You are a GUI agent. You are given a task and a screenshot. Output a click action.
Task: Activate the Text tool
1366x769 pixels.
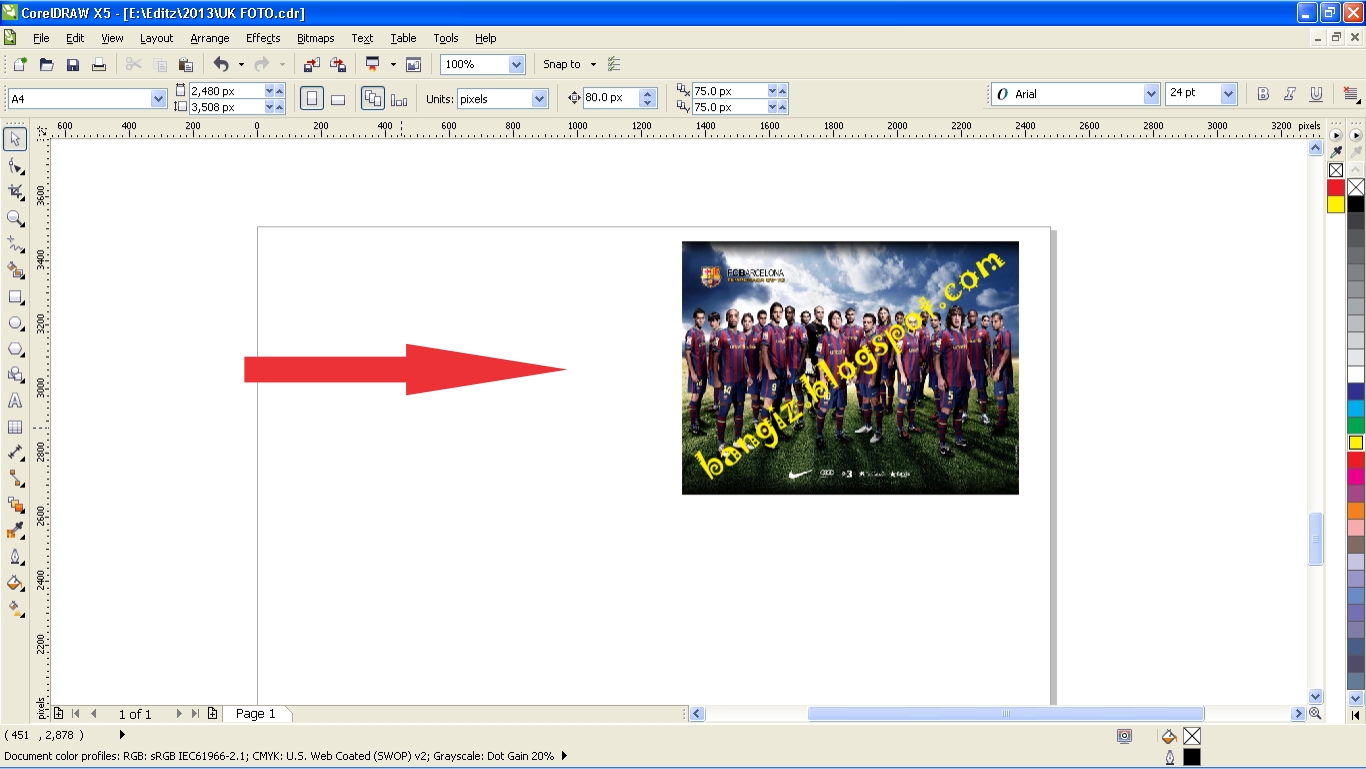click(14, 401)
